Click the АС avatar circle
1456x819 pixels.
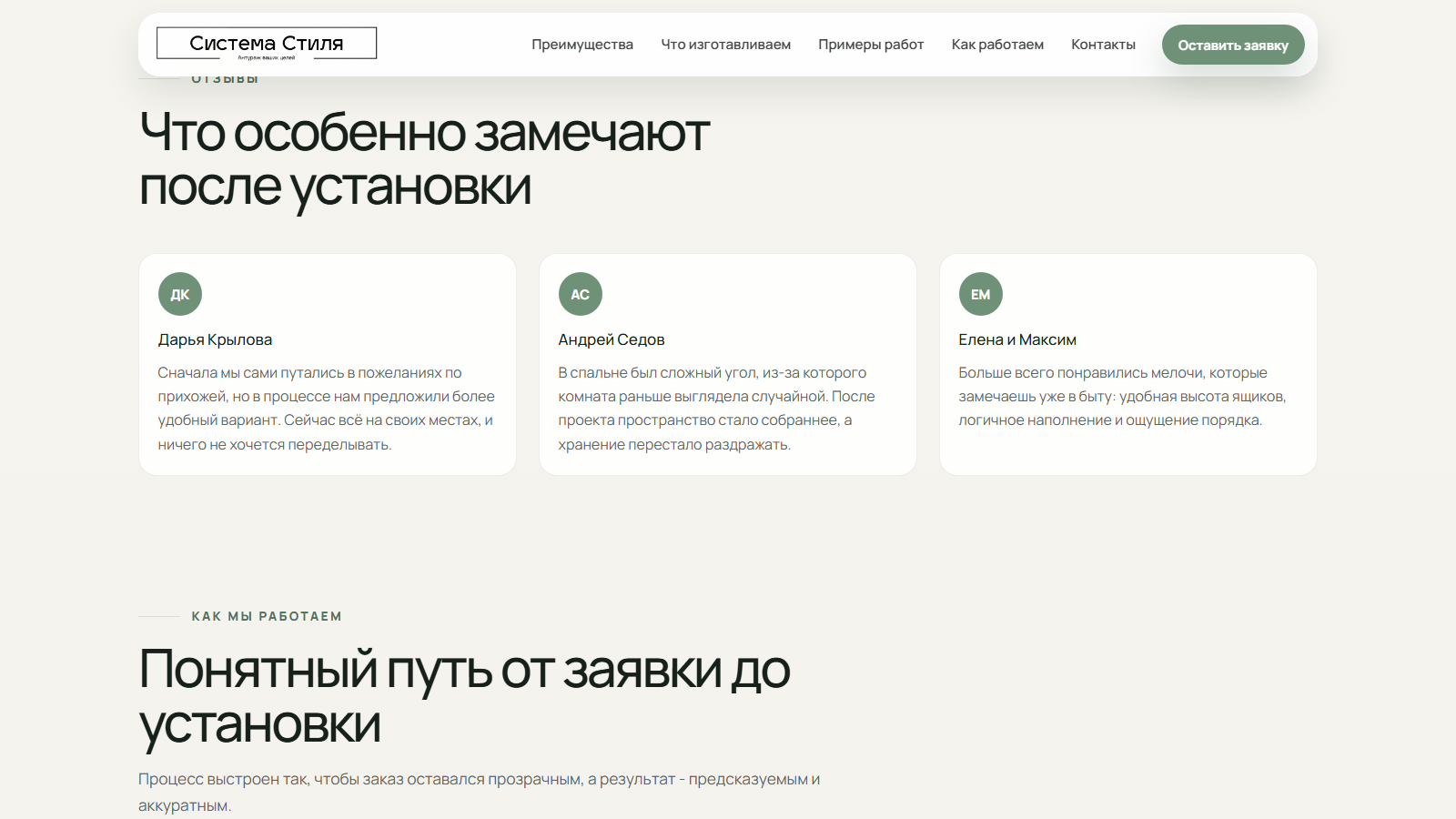point(581,294)
